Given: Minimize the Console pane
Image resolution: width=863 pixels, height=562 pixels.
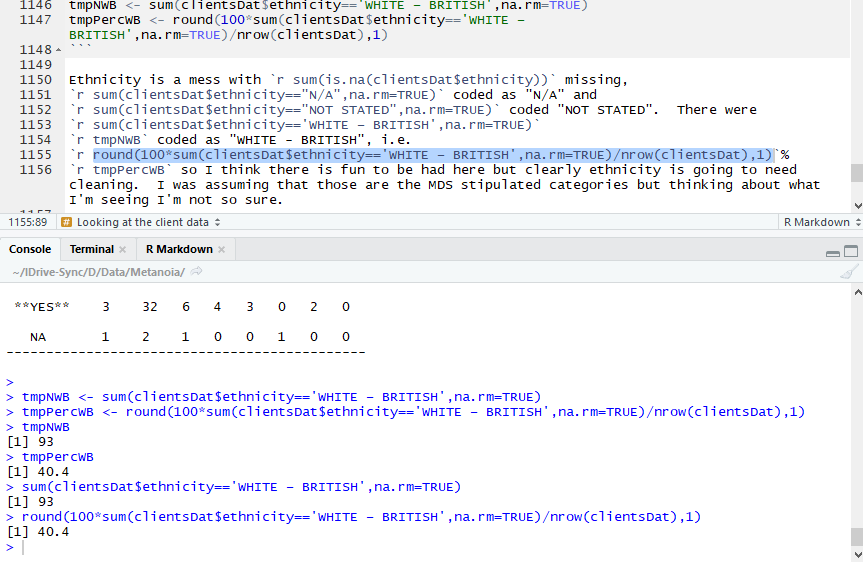Looking at the screenshot, I should pos(833,253).
